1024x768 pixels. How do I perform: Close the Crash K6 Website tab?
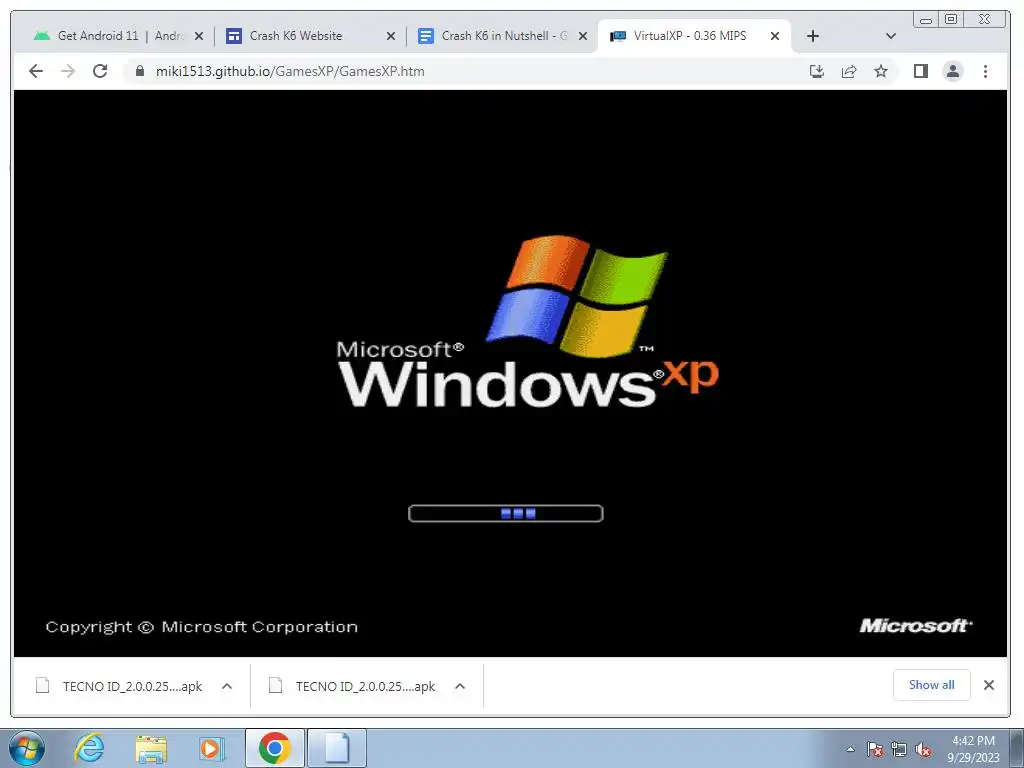391,36
